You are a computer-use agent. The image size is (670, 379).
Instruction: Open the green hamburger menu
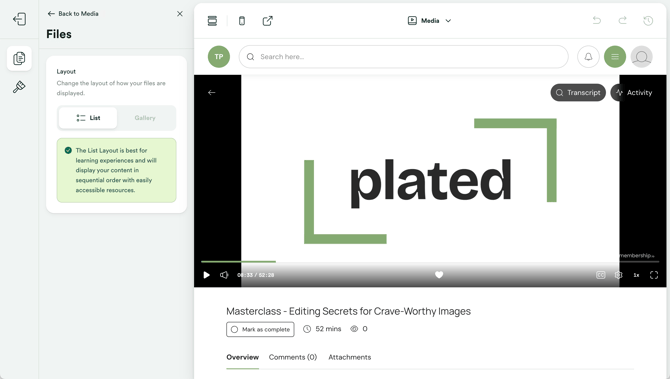coord(615,56)
